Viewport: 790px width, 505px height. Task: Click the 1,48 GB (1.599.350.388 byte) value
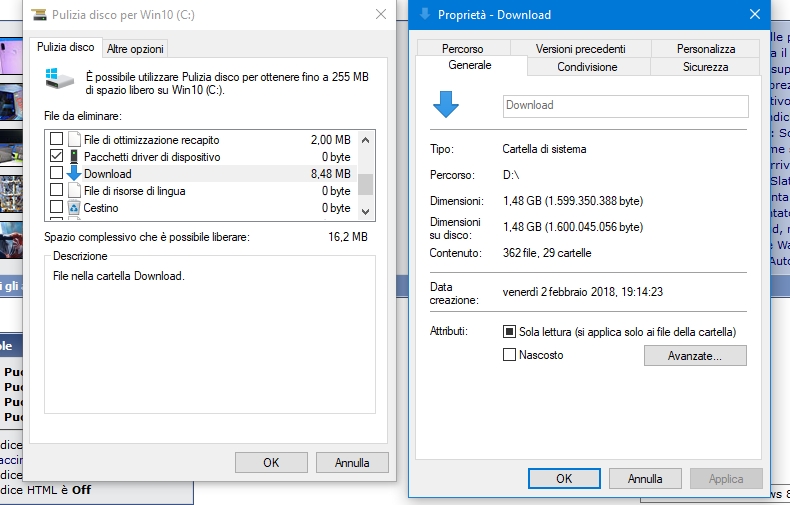pyautogui.click(x=573, y=201)
